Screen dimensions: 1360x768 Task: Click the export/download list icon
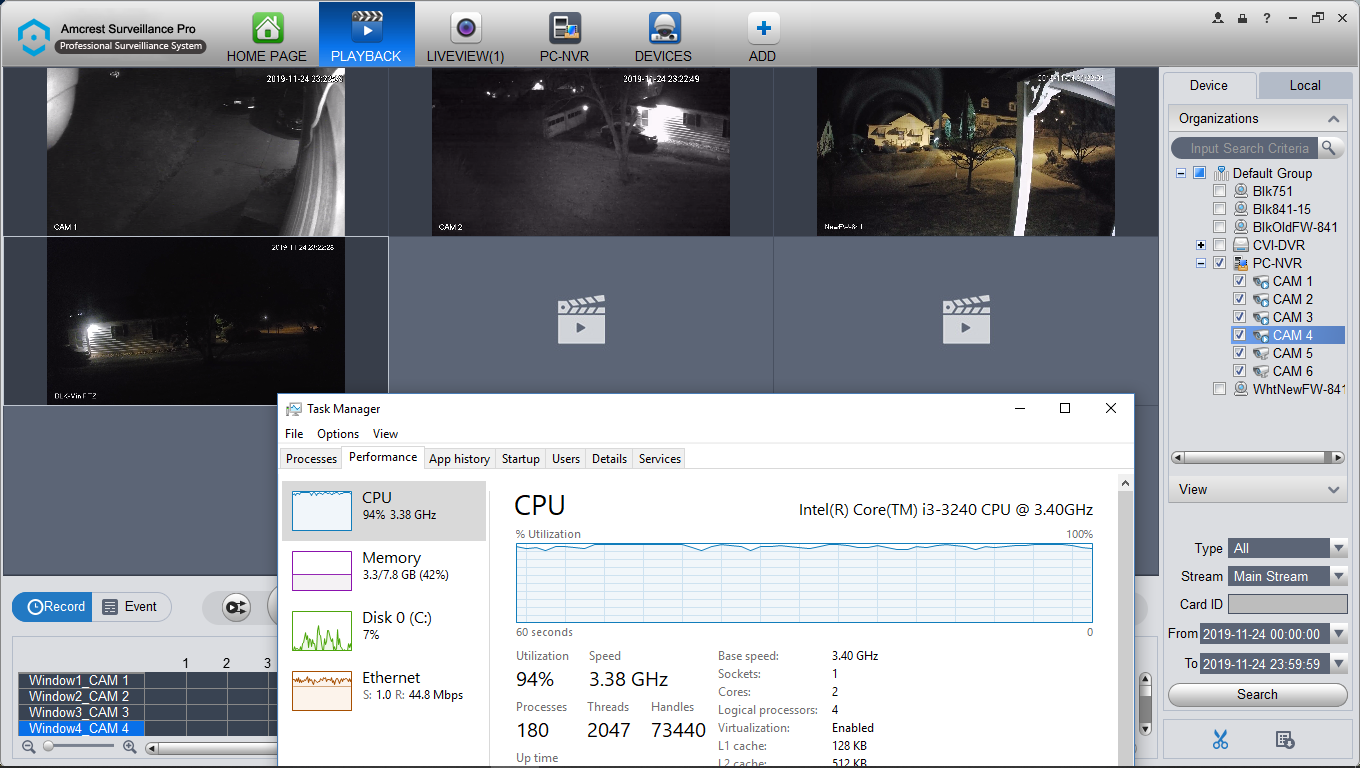[1286, 740]
